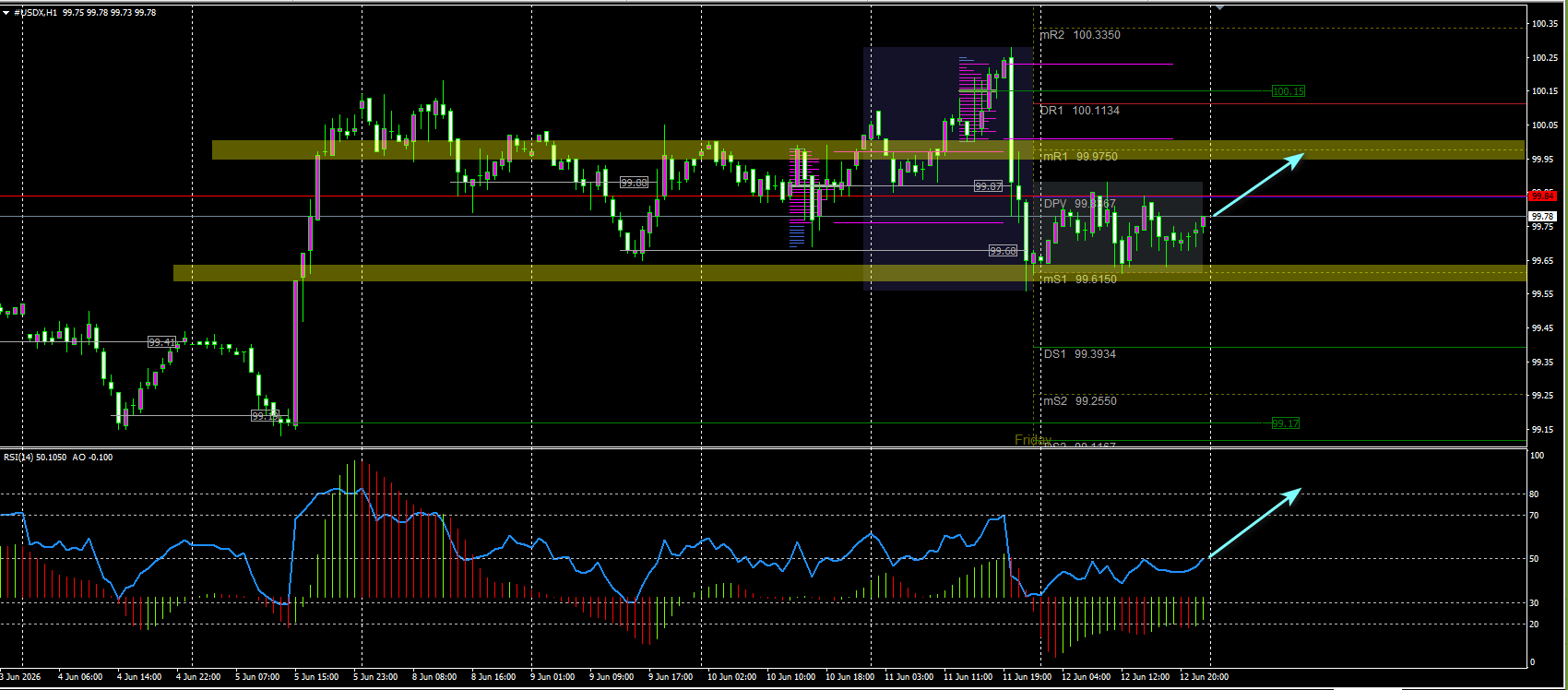Image resolution: width=1568 pixels, height=690 pixels.
Task: Click the green 99.17 level tag
Action: pyautogui.click(x=1285, y=423)
